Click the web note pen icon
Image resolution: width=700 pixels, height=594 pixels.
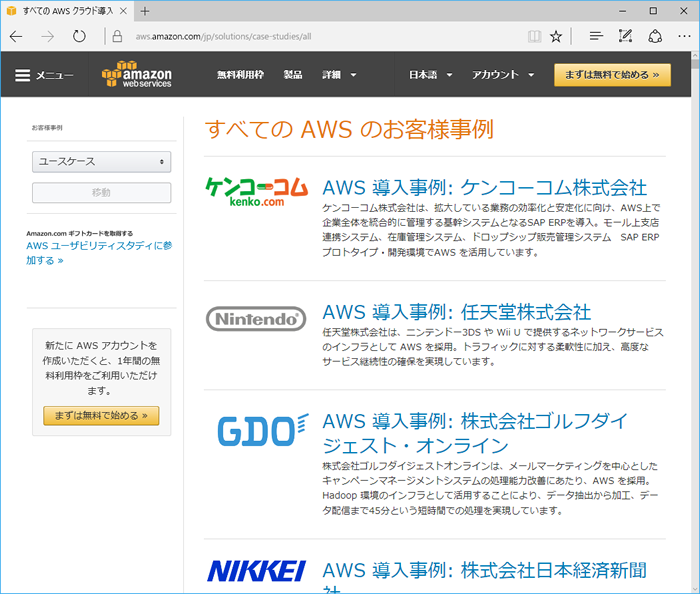(x=625, y=36)
